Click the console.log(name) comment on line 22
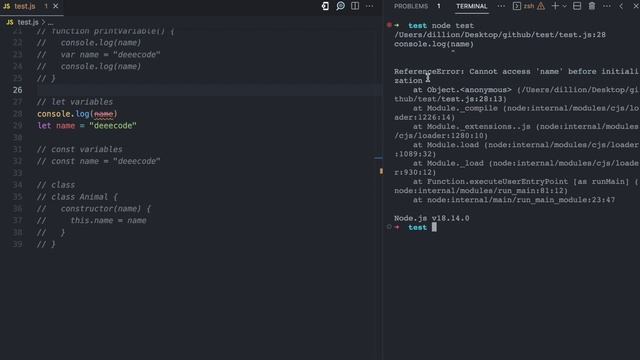 coord(89,43)
